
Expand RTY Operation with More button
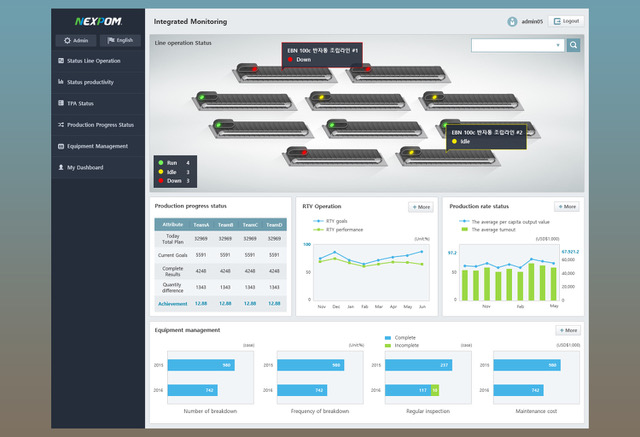(420, 207)
